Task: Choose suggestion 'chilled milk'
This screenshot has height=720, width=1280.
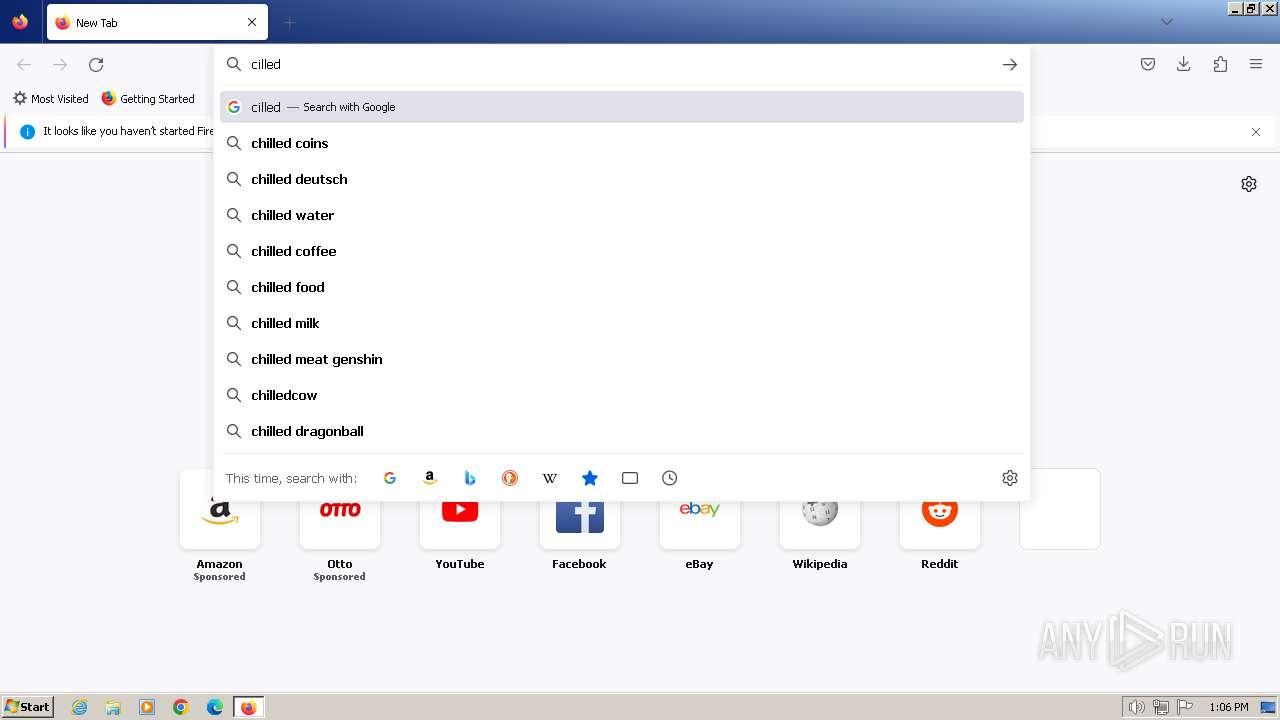Action: pyautogui.click(x=622, y=323)
